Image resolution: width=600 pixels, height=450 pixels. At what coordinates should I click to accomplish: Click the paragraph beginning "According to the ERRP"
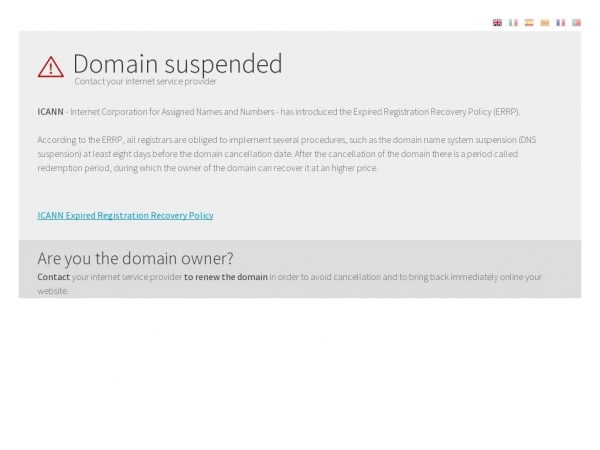(287, 154)
